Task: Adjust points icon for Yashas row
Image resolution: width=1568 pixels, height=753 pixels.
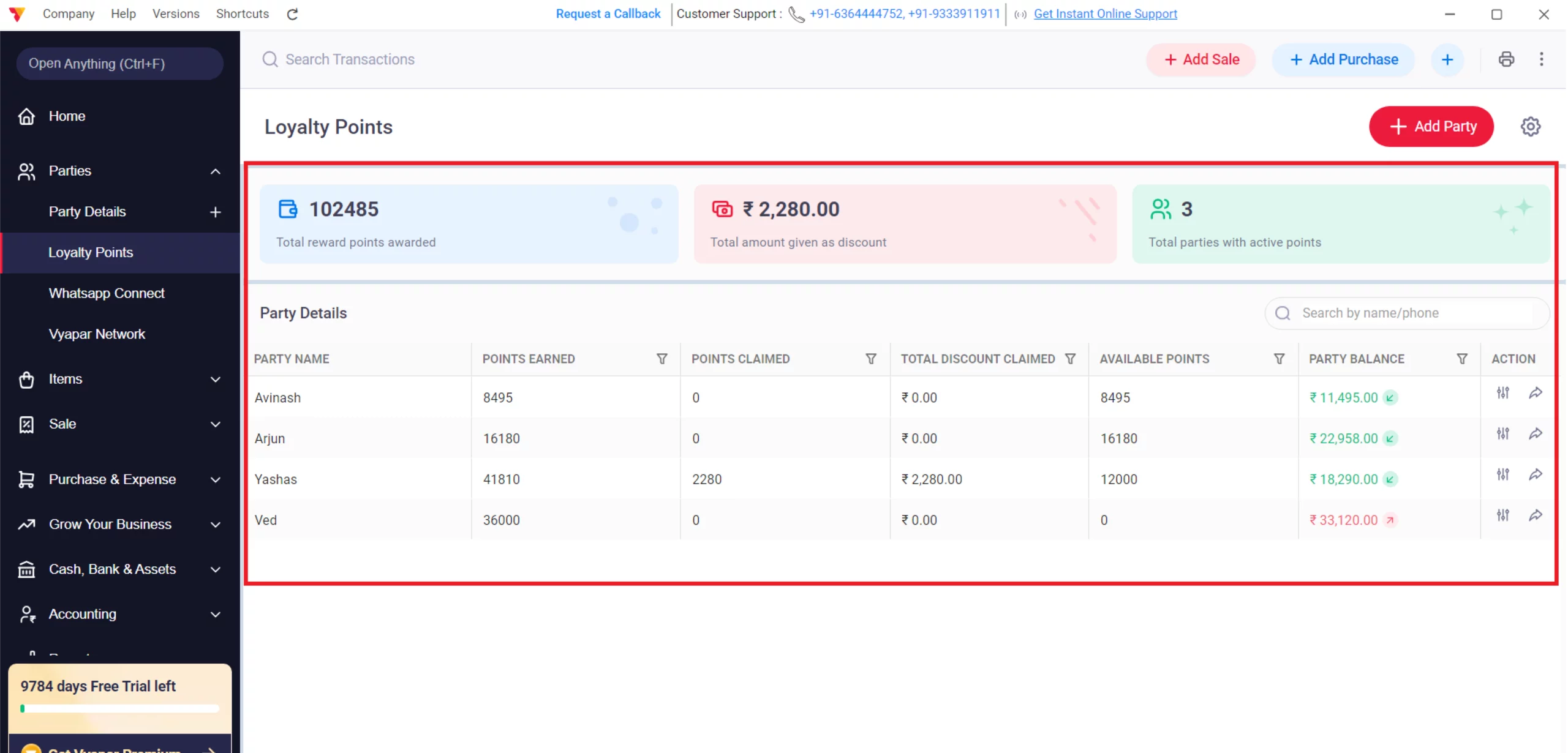Action: click(1502, 474)
